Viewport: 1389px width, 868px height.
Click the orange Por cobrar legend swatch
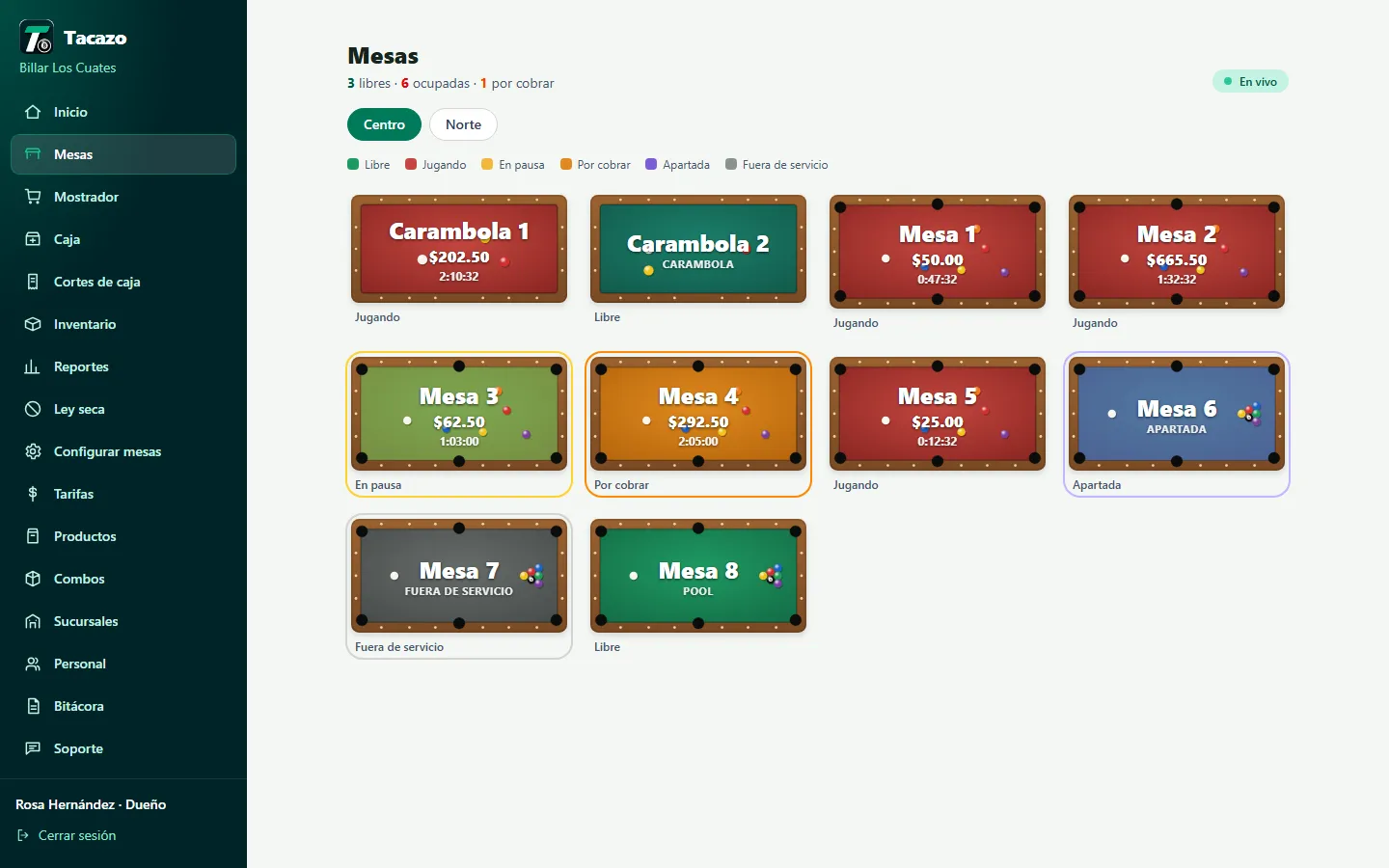(x=566, y=164)
